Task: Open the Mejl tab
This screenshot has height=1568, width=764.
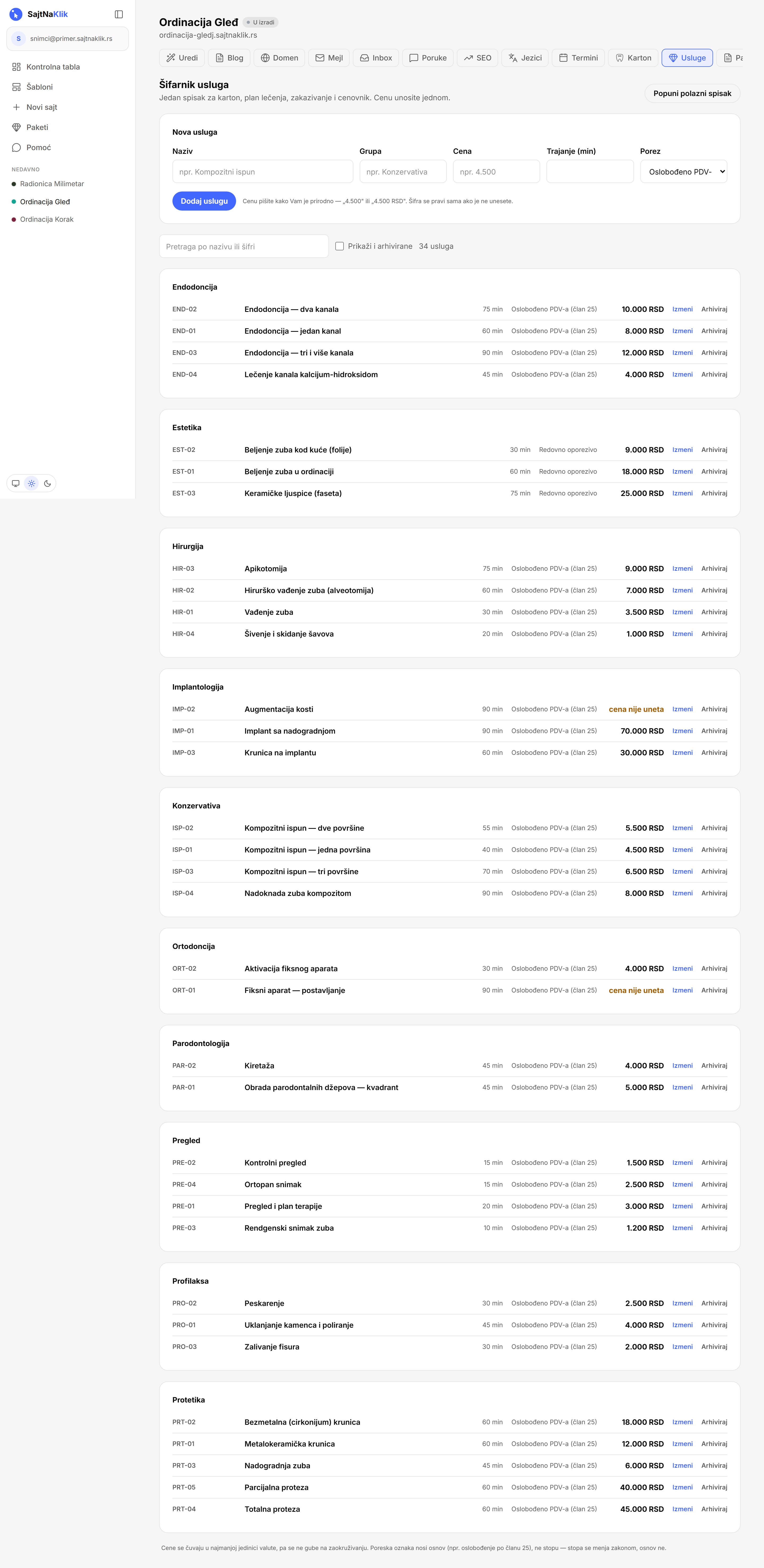Action: (x=329, y=58)
